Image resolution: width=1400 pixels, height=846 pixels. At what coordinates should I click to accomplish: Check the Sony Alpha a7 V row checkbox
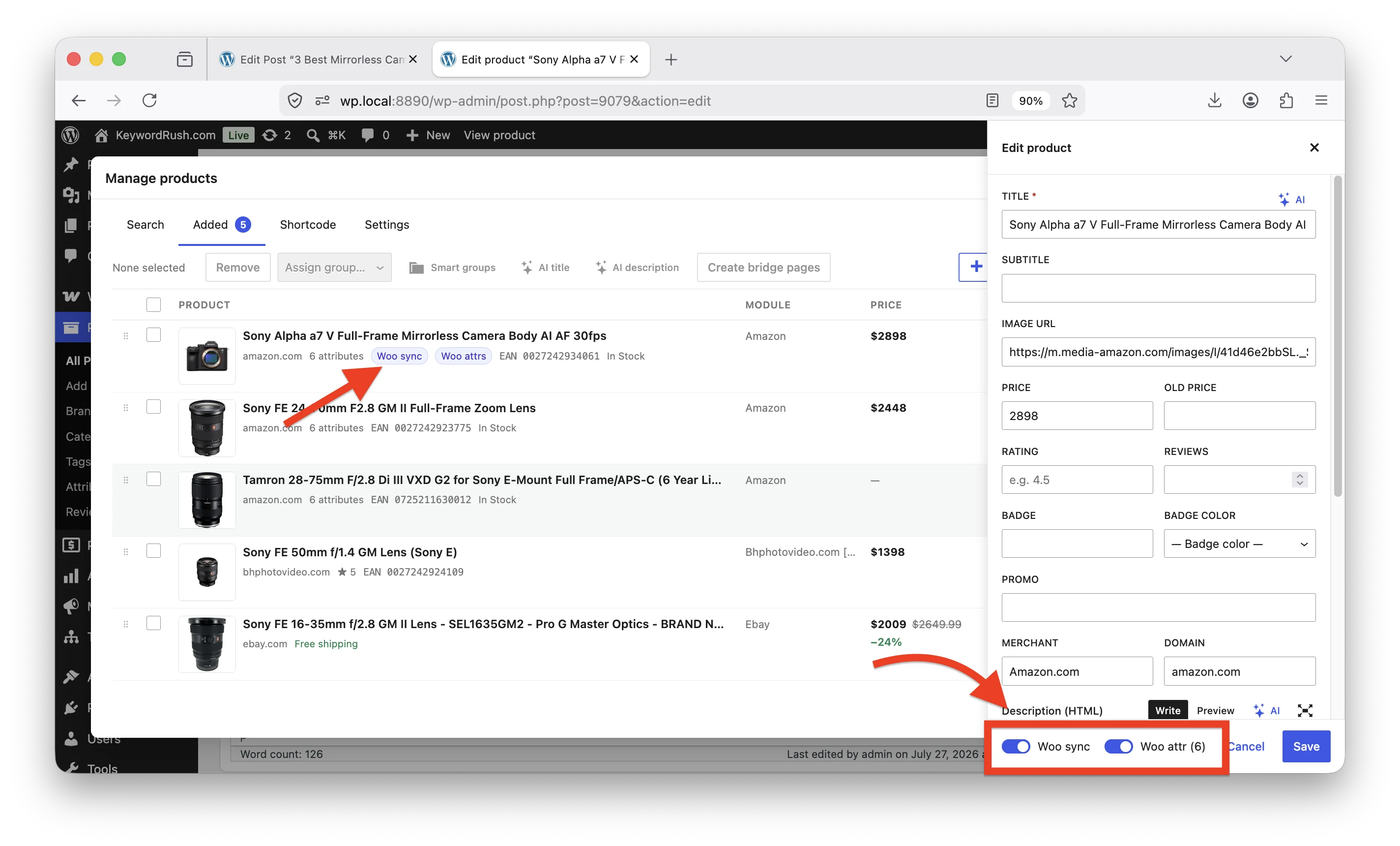[x=153, y=335]
